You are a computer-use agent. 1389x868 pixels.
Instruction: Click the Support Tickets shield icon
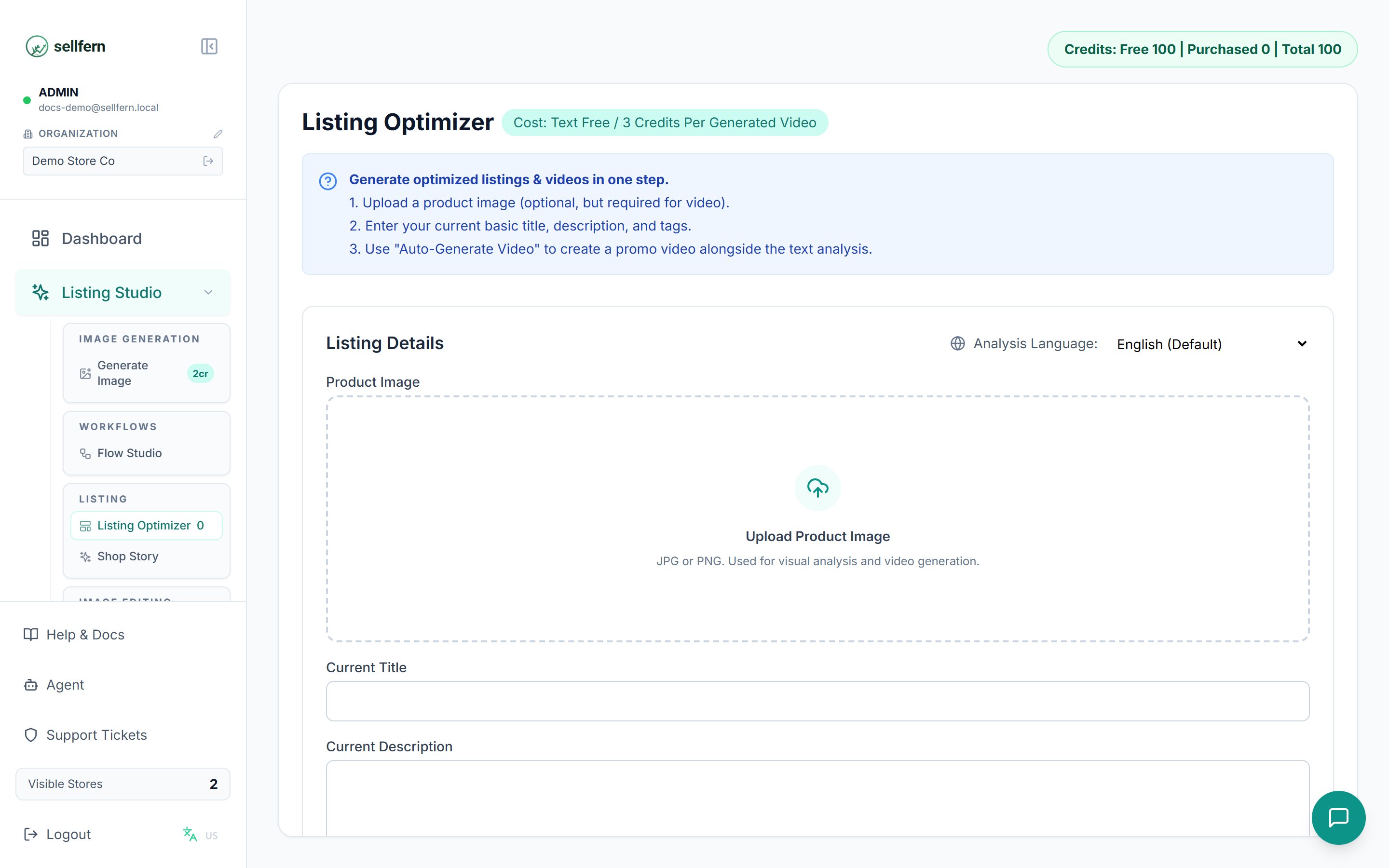(31, 735)
